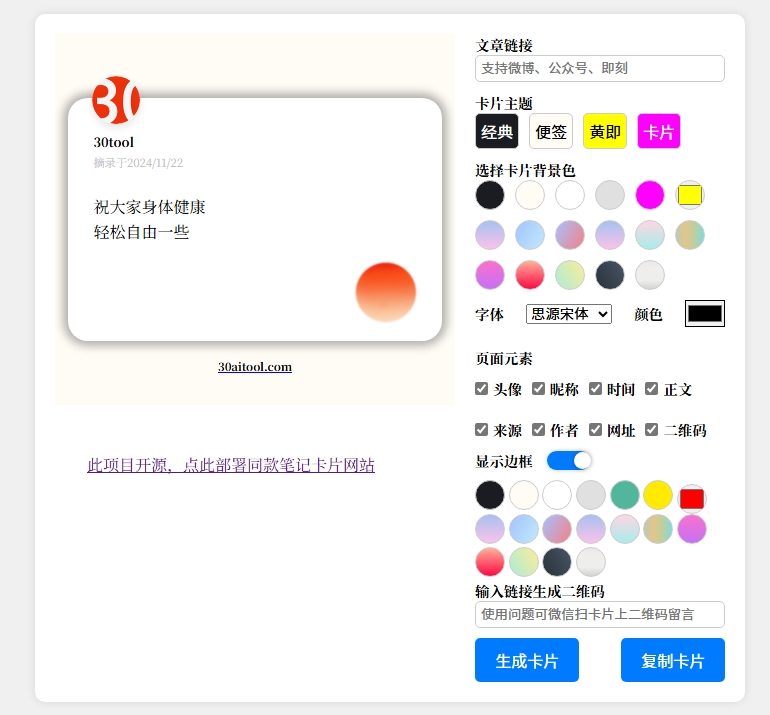Uncheck the 头像 checkbox
Image resolution: width=770 pixels, height=715 pixels.
481,388
